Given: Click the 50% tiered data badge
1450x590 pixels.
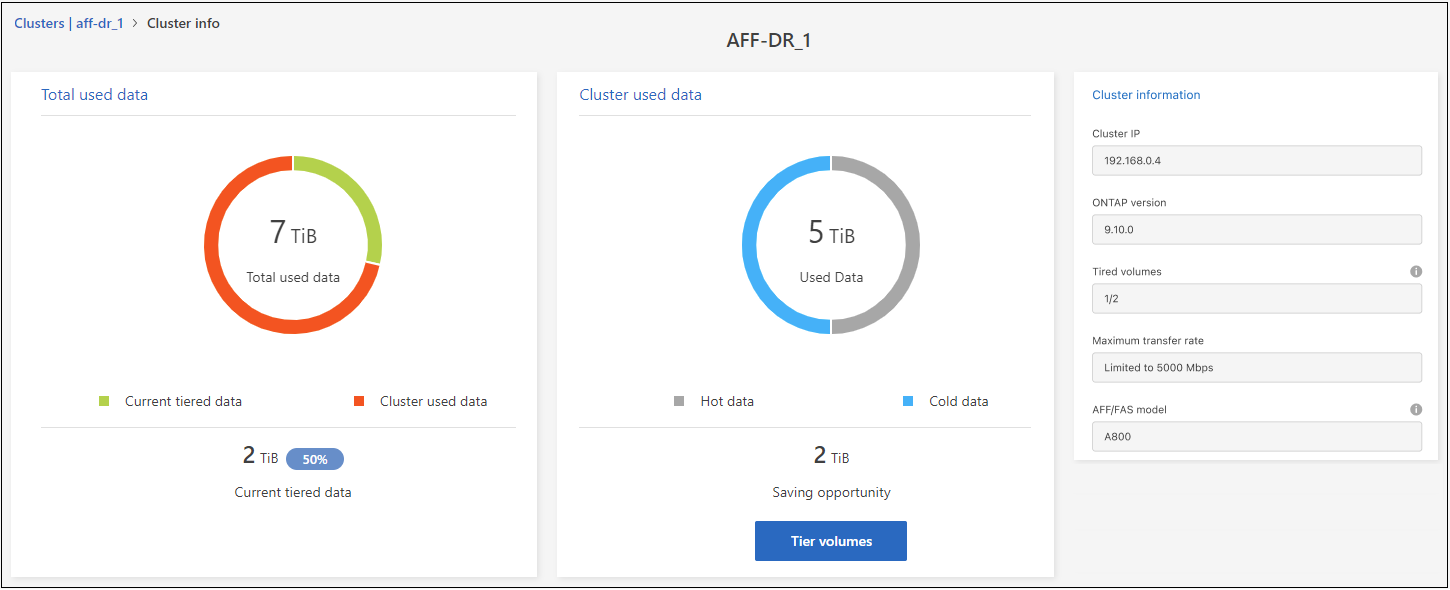Looking at the screenshot, I should 314,459.
